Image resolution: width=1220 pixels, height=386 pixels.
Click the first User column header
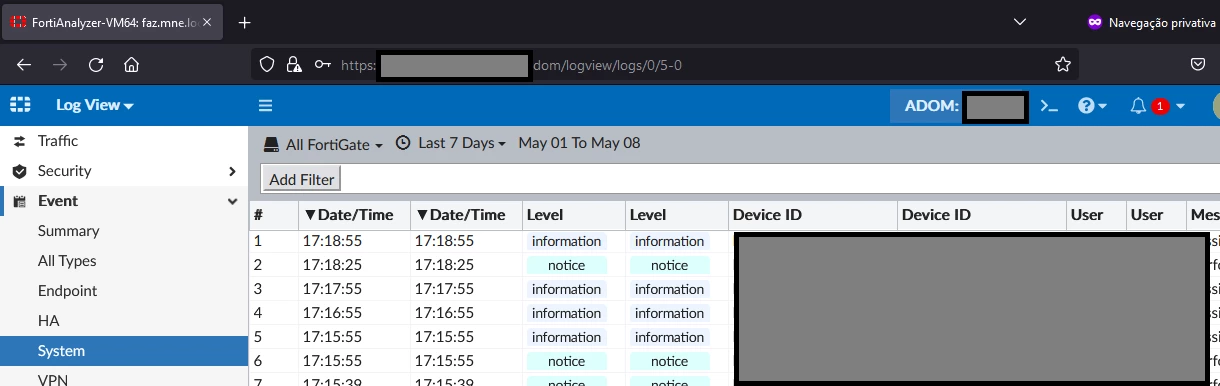[x=1095, y=215]
